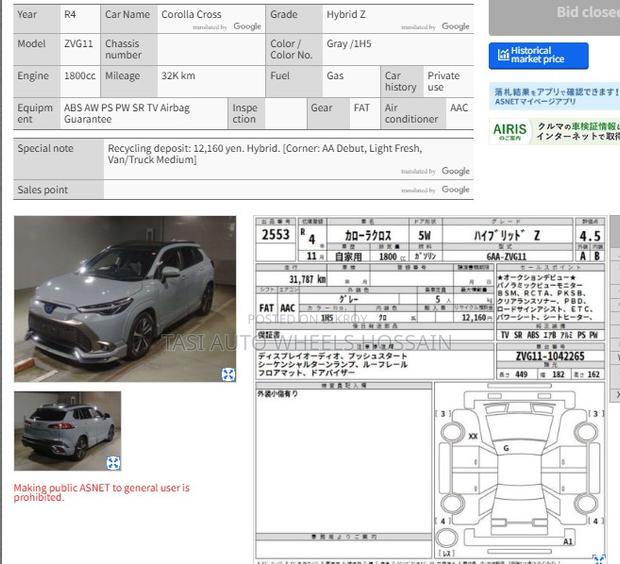Open the large front view car photo
The width and height of the screenshot is (620, 564).
[x=125, y=299]
